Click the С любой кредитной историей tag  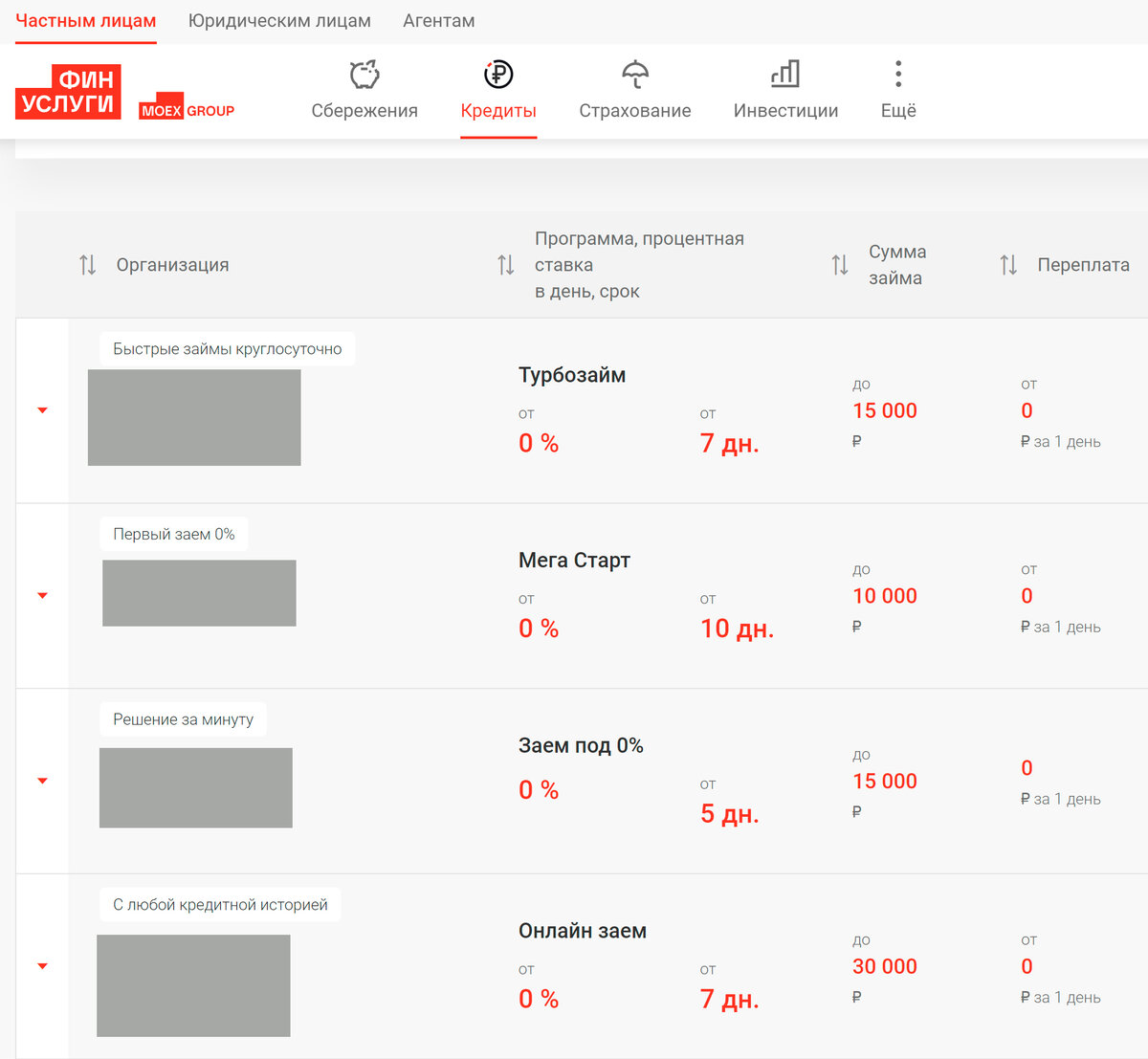[x=220, y=905]
